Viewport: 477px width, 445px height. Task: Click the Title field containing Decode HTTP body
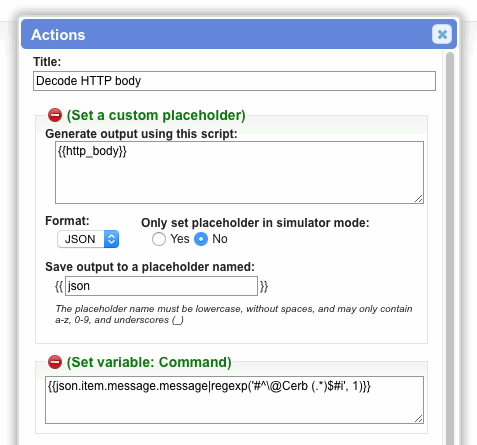coord(234,81)
